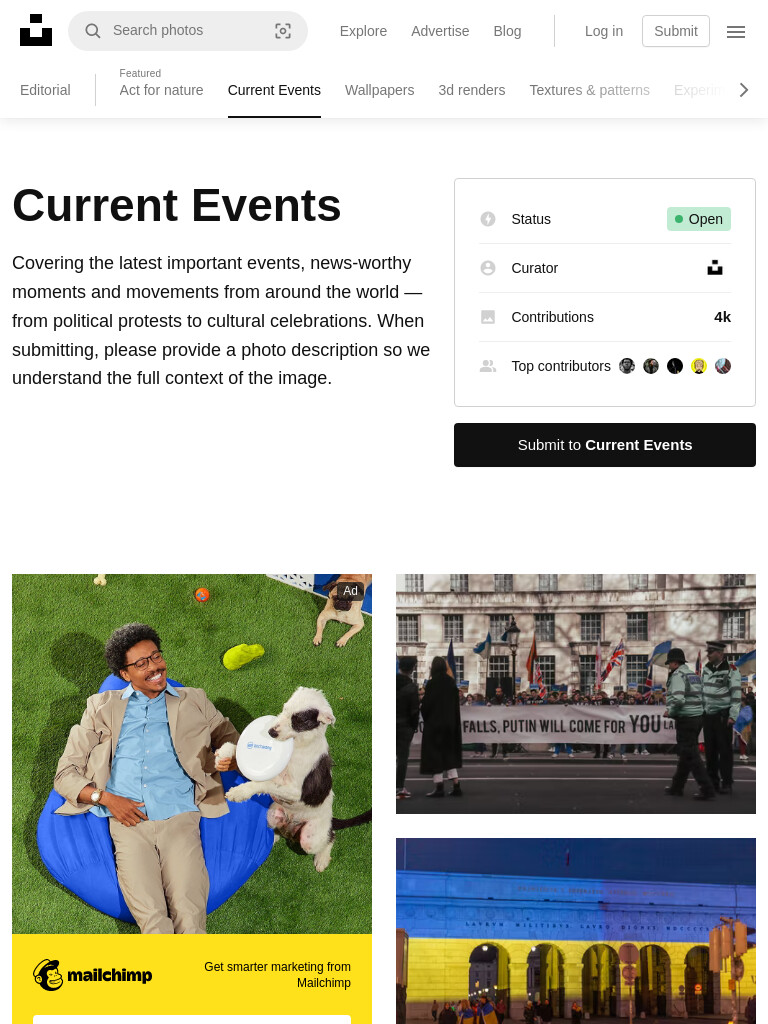This screenshot has height=1024, width=768.
Task: Click the Mailchimp logo in ad
Action: [x=93, y=975]
